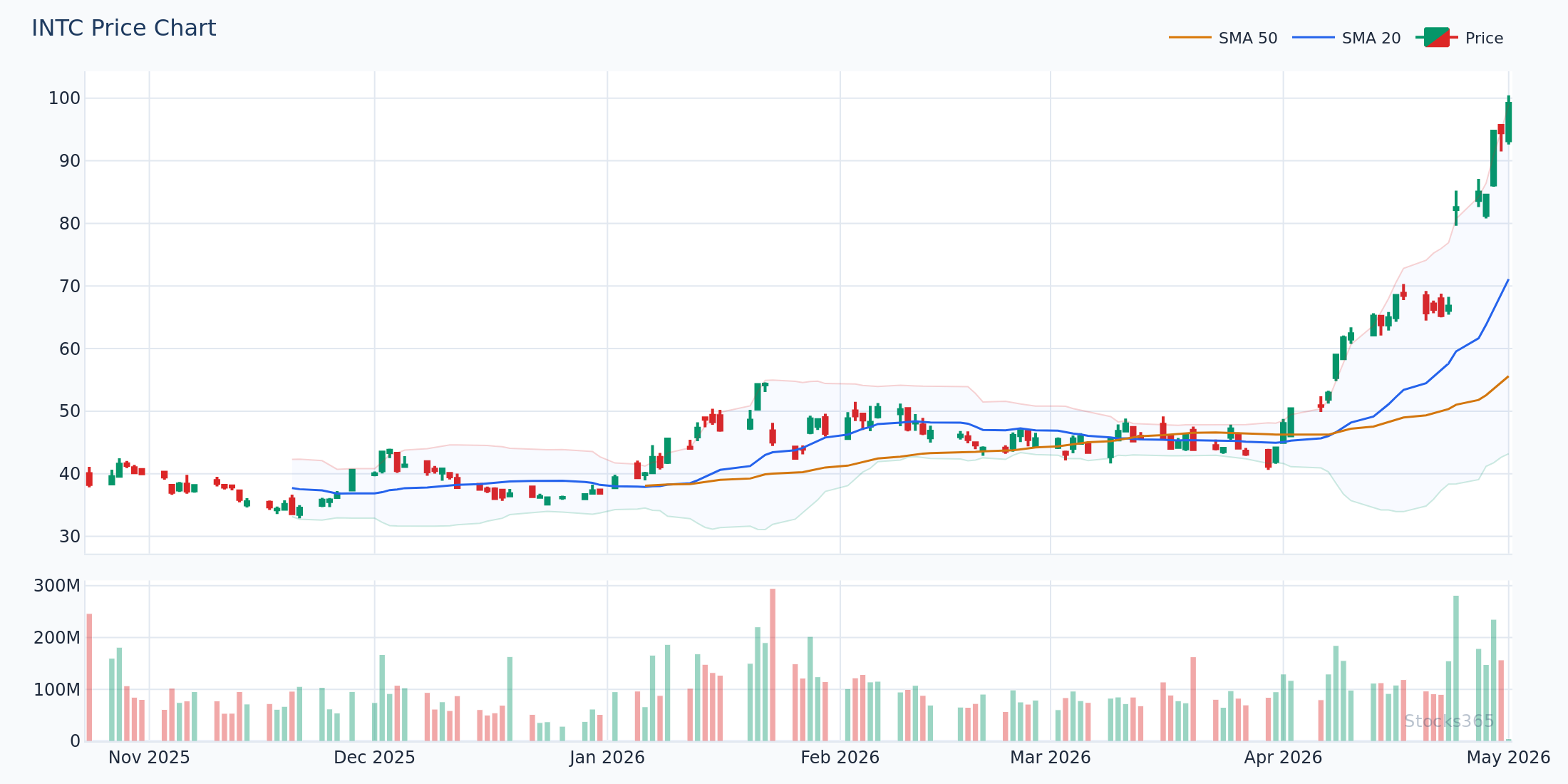Click the 300M volume axis label

point(57,586)
